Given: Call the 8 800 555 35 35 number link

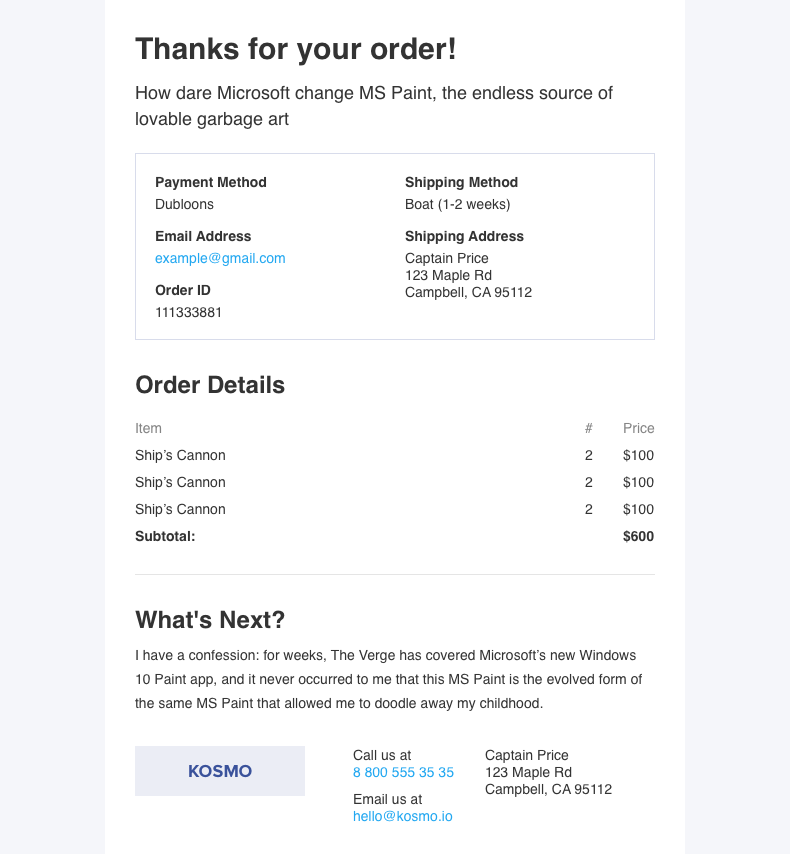Looking at the screenshot, I should coord(403,772).
